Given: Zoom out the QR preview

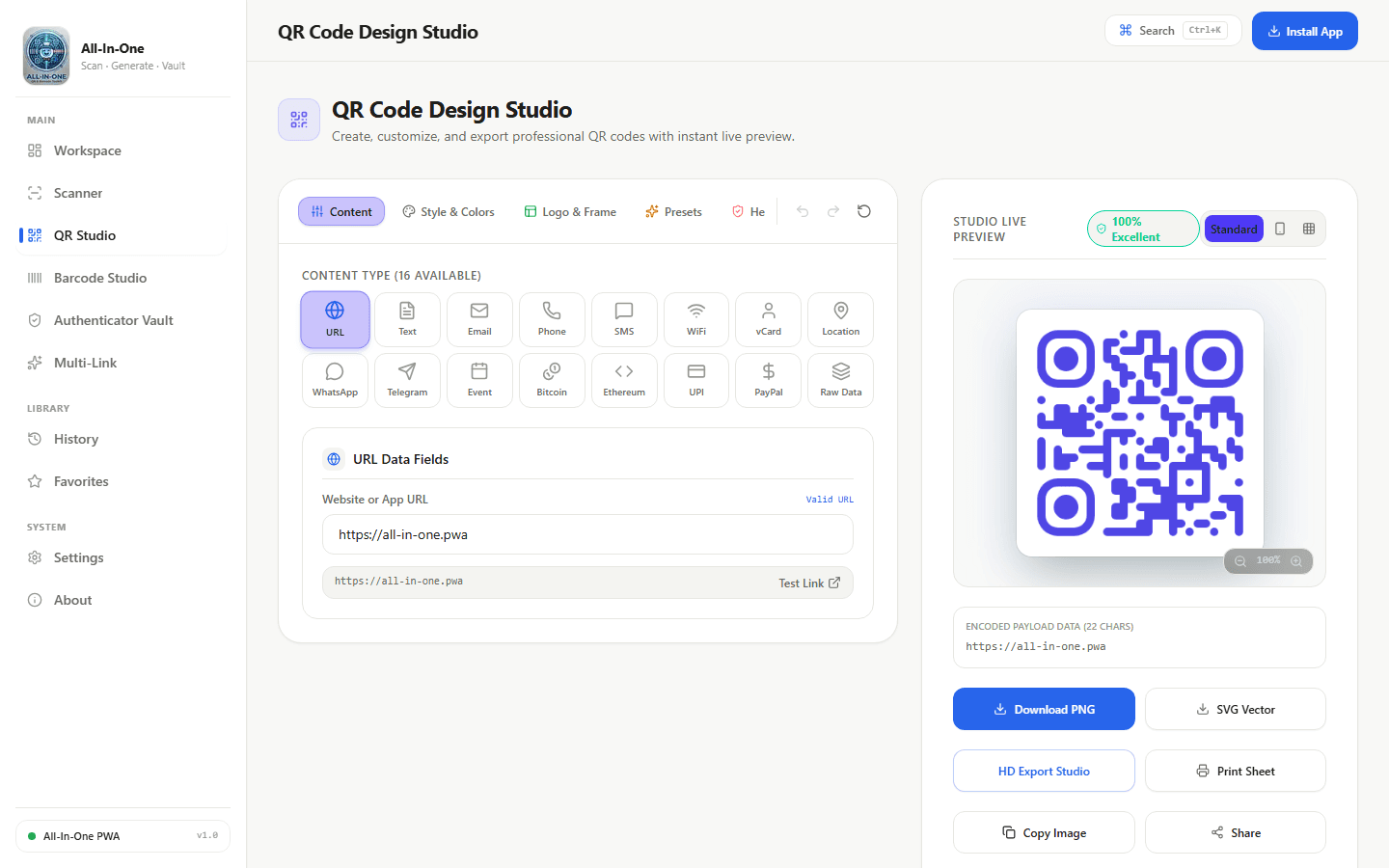Looking at the screenshot, I should tap(1240, 561).
